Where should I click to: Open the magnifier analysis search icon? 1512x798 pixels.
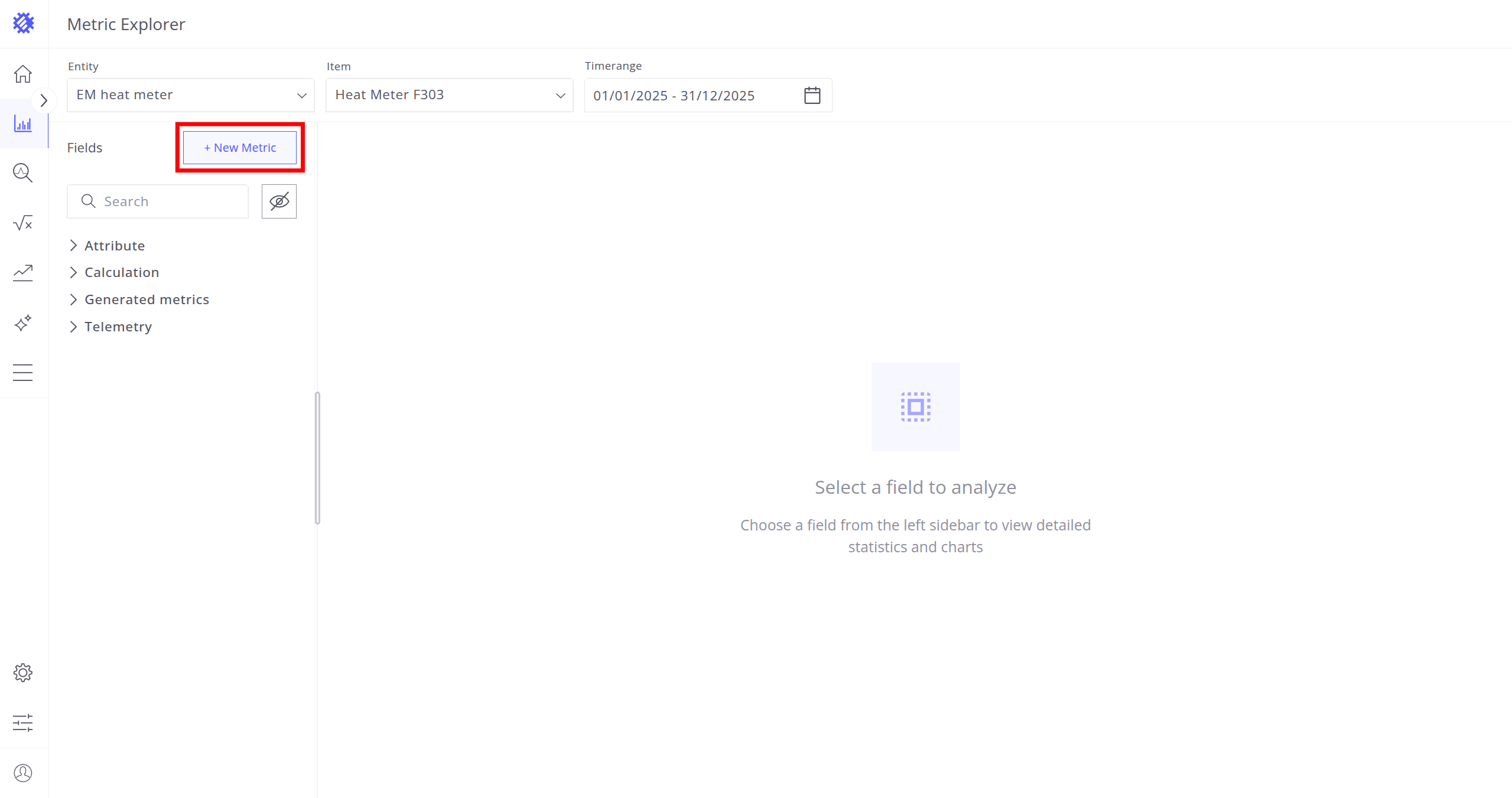[23, 172]
